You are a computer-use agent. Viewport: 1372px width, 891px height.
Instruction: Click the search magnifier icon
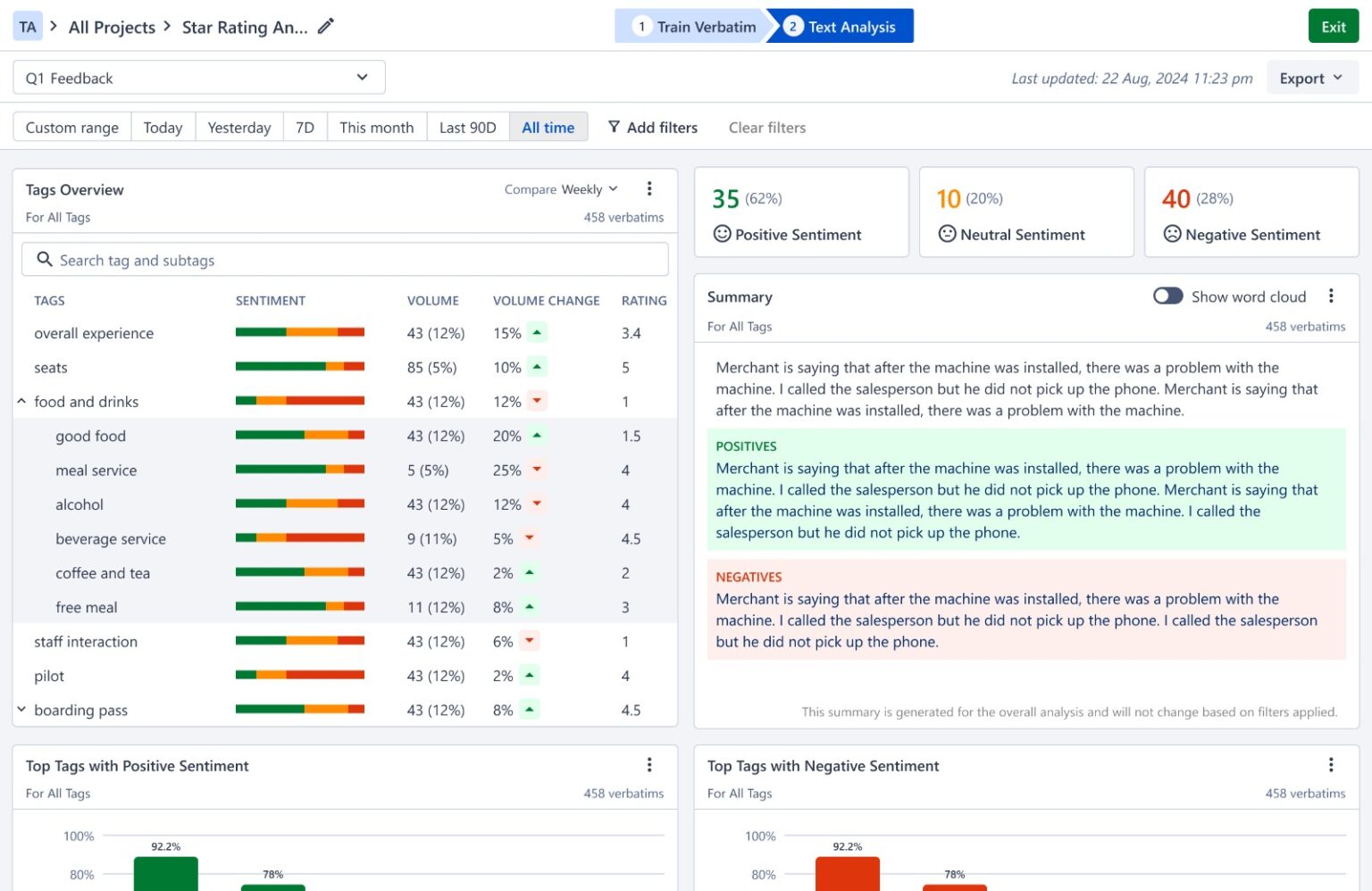click(45, 259)
